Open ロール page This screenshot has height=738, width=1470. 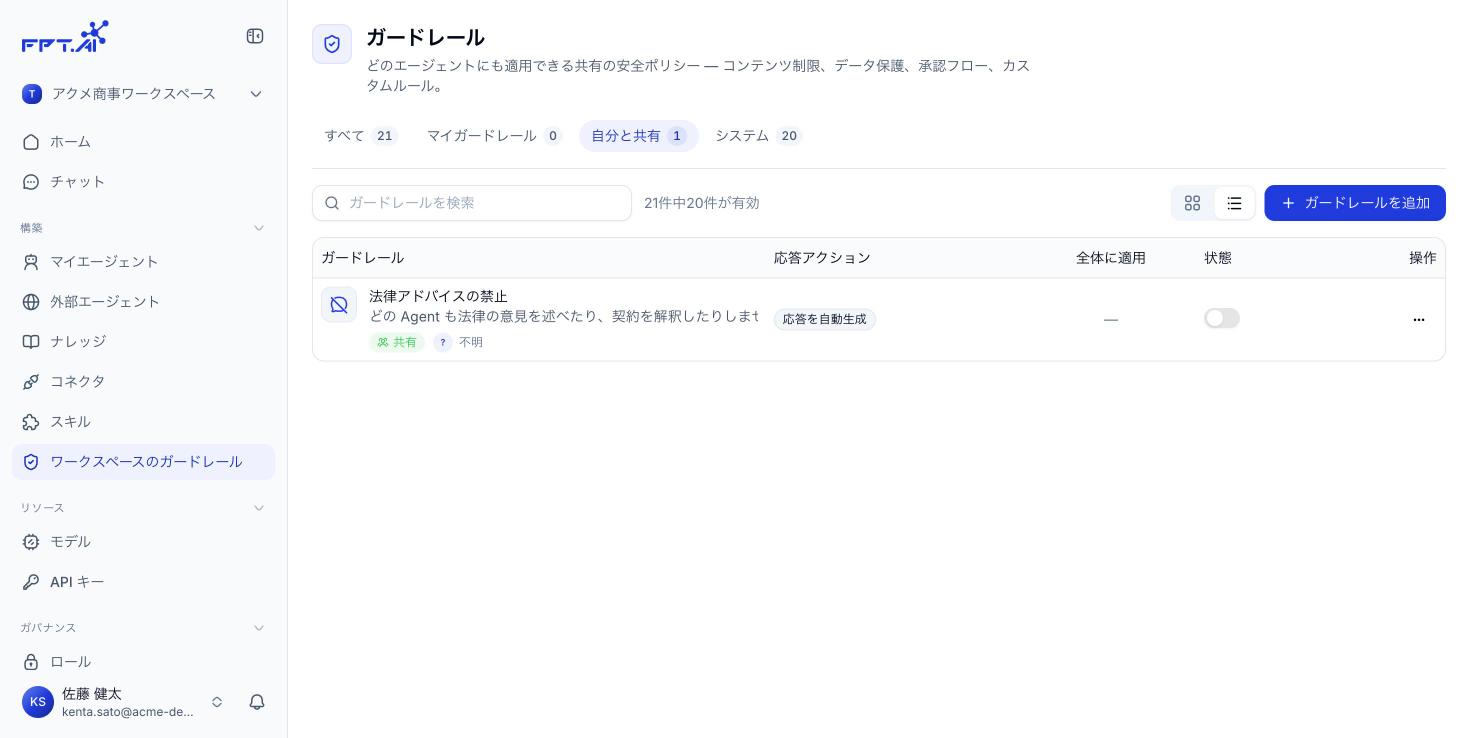pyautogui.click(x=143, y=662)
